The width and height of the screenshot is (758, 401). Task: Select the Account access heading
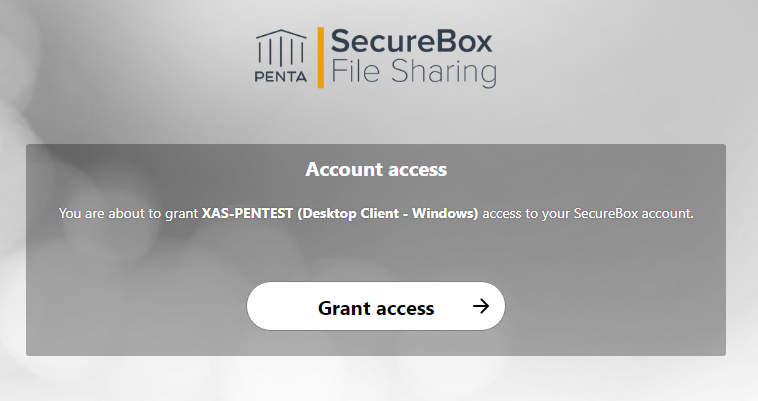click(376, 170)
